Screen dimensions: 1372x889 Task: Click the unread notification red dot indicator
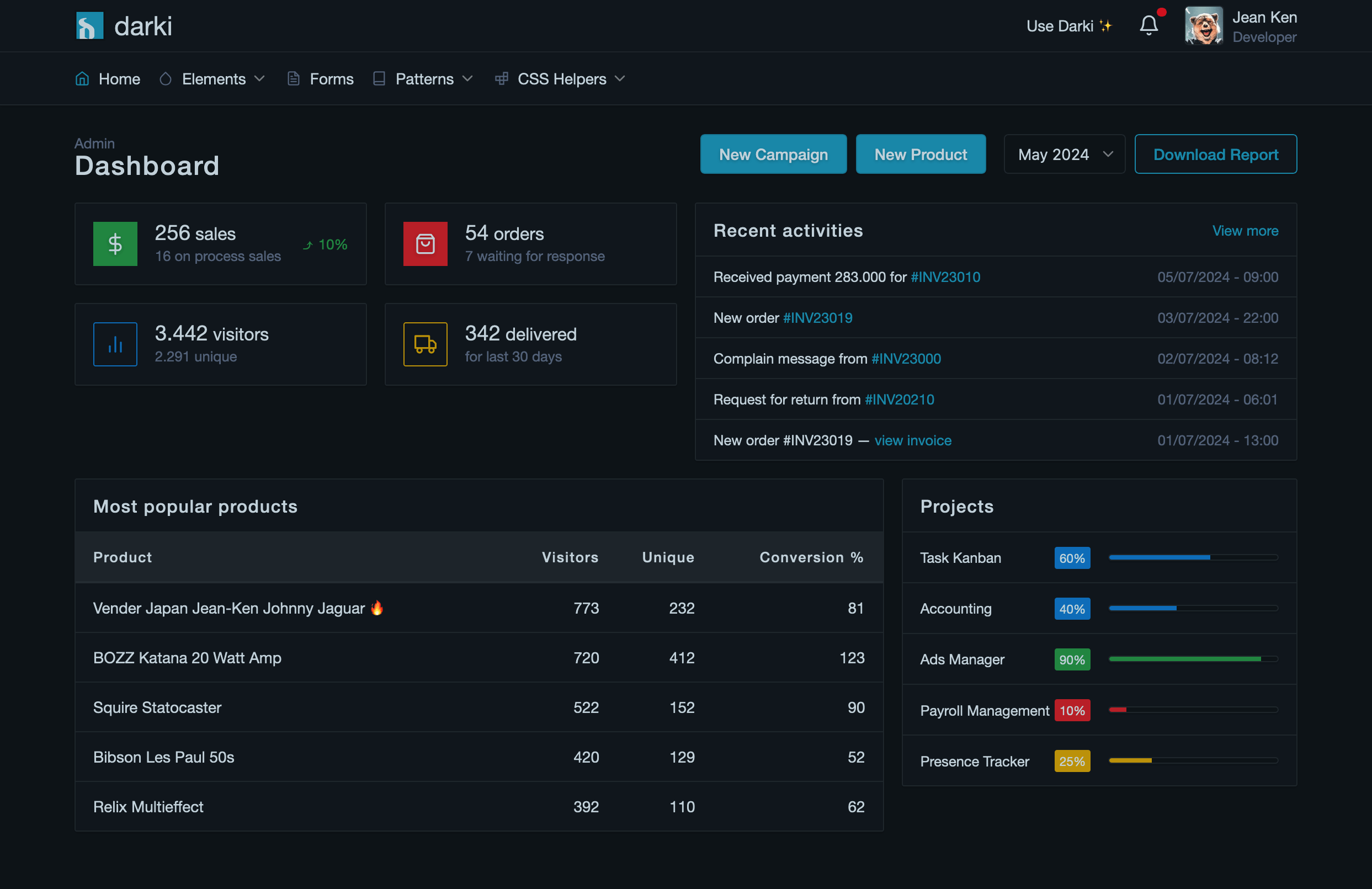[x=1161, y=12]
